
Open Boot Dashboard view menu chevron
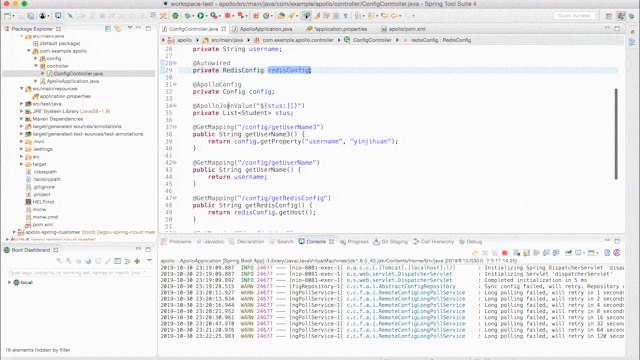click(x=149, y=260)
